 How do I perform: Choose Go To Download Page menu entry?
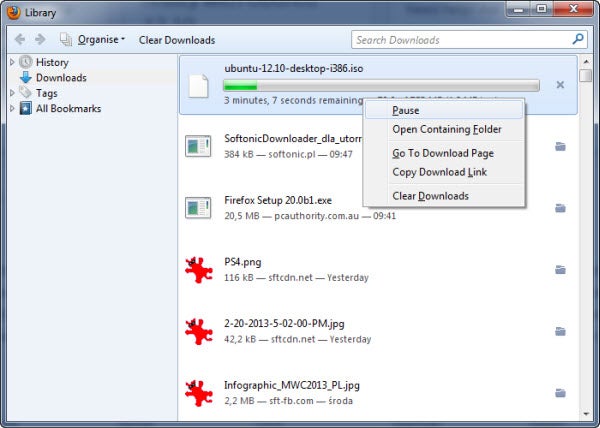click(444, 153)
